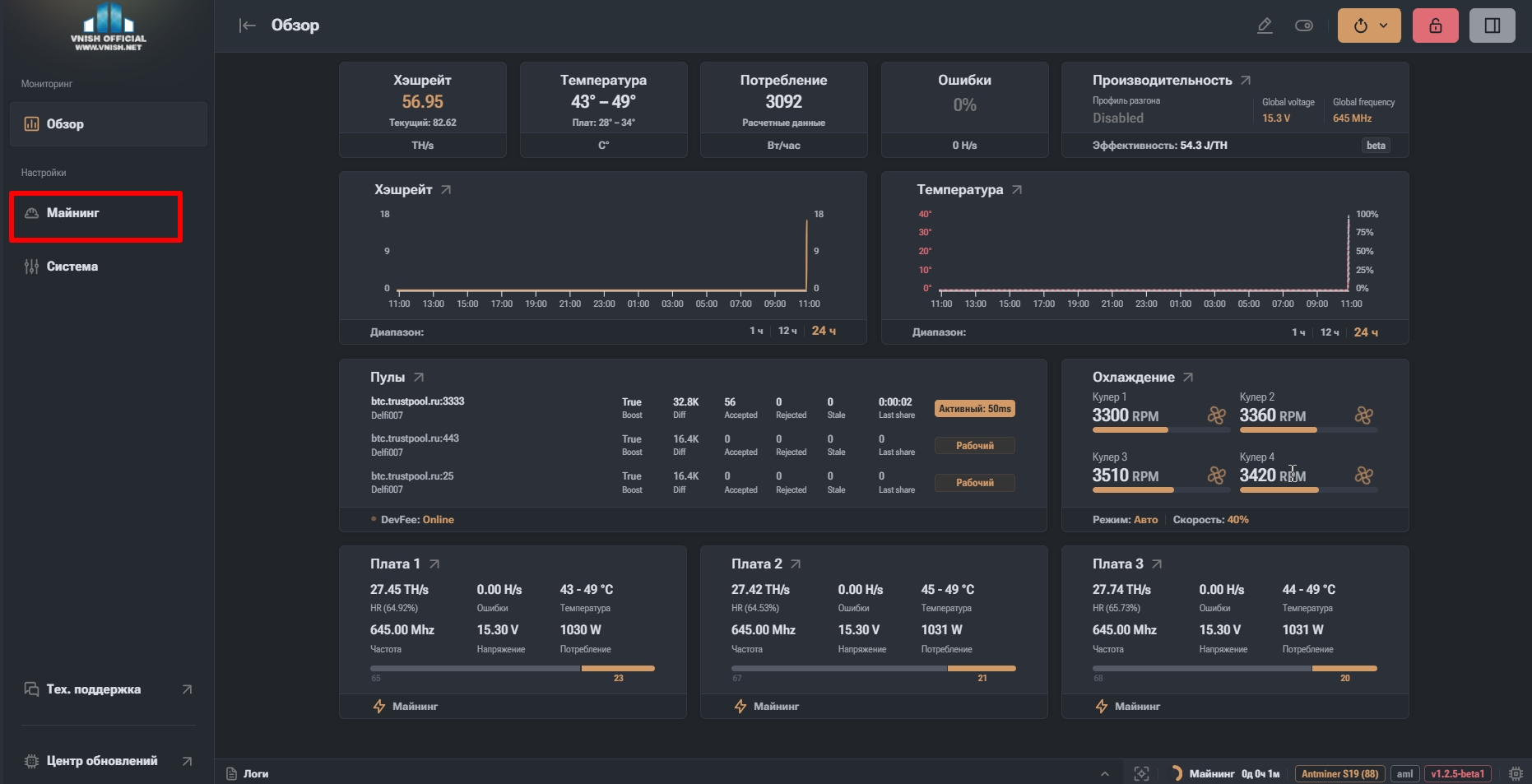
Task: Open the power dropdown button
Action: click(x=1369, y=26)
